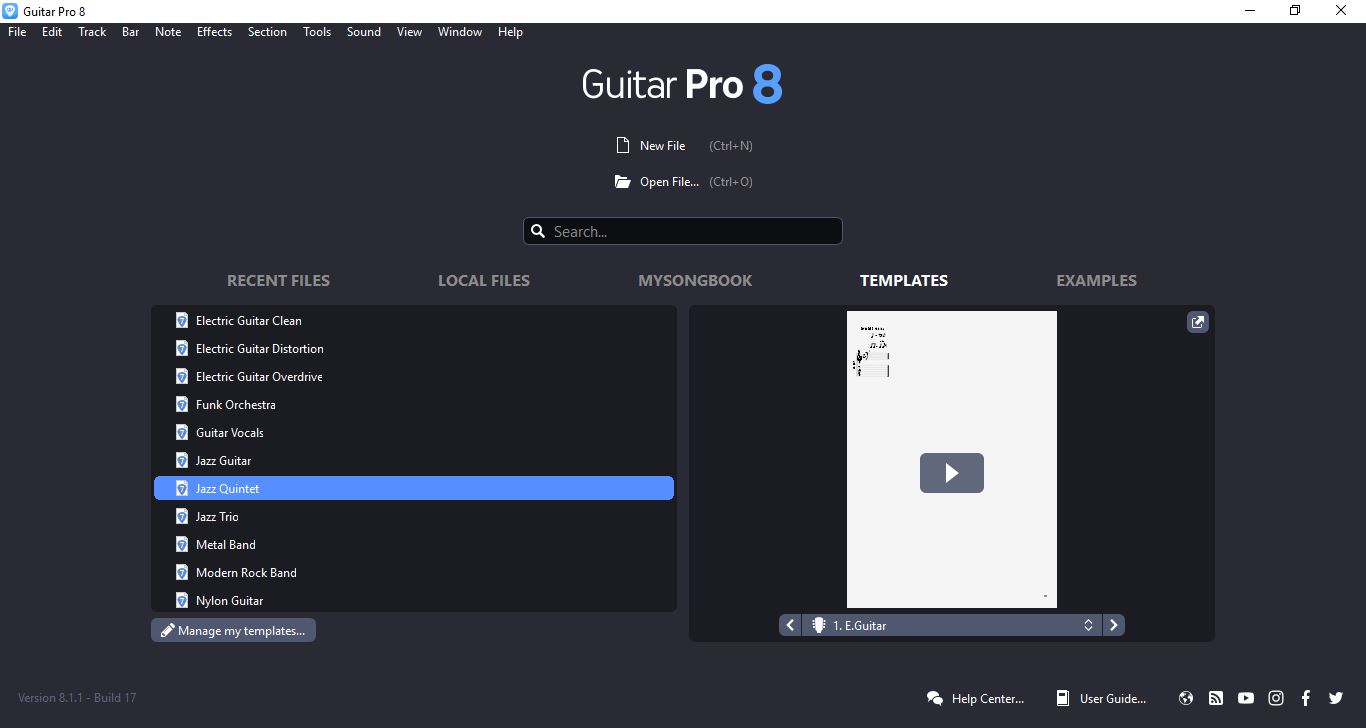This screenshot has height=728, width=1366.
Task: Click the Guitar Pro title bar app icon
Action: [10, 10]
